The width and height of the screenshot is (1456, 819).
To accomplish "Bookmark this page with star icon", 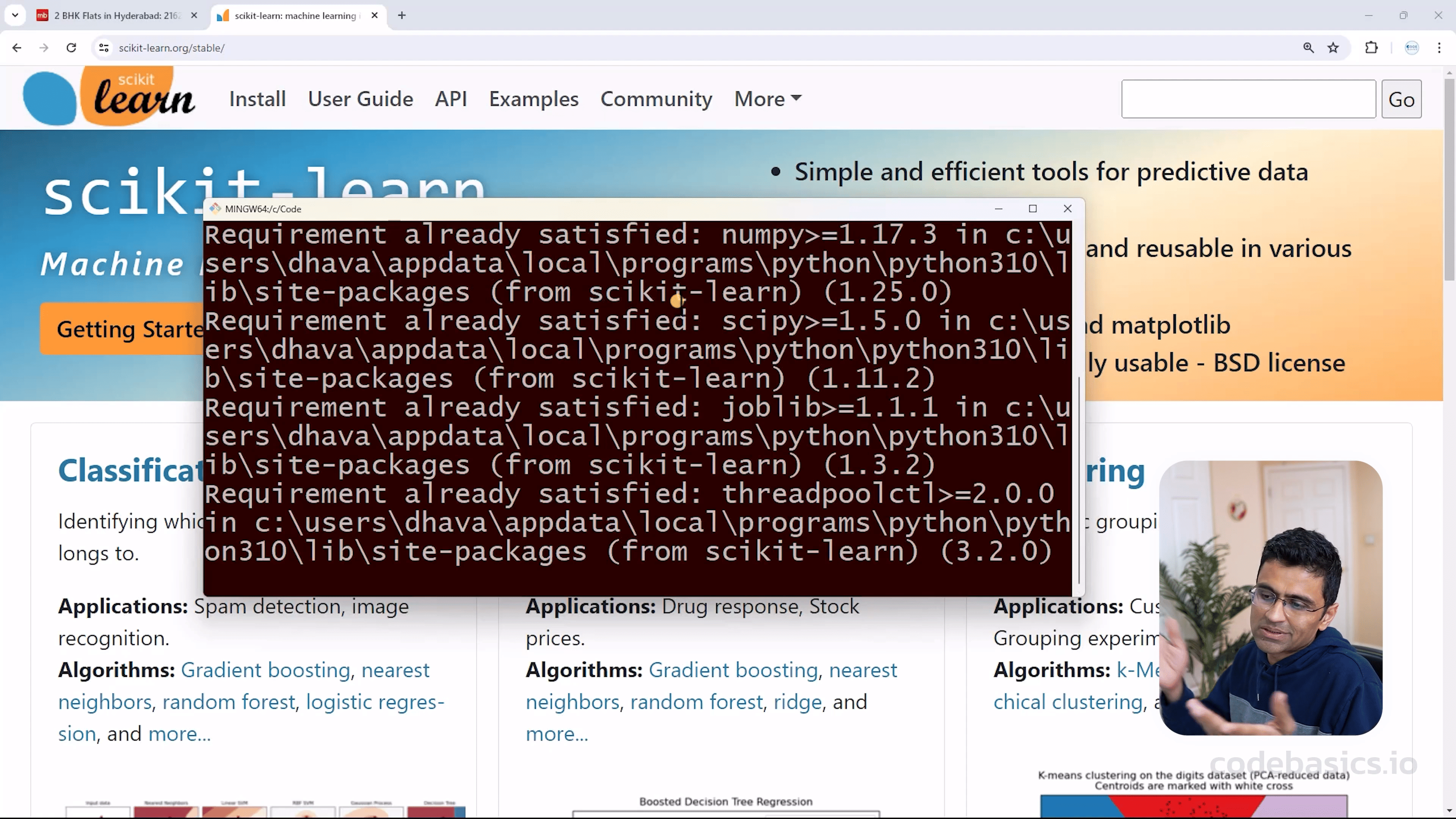I will [1333, 48].
